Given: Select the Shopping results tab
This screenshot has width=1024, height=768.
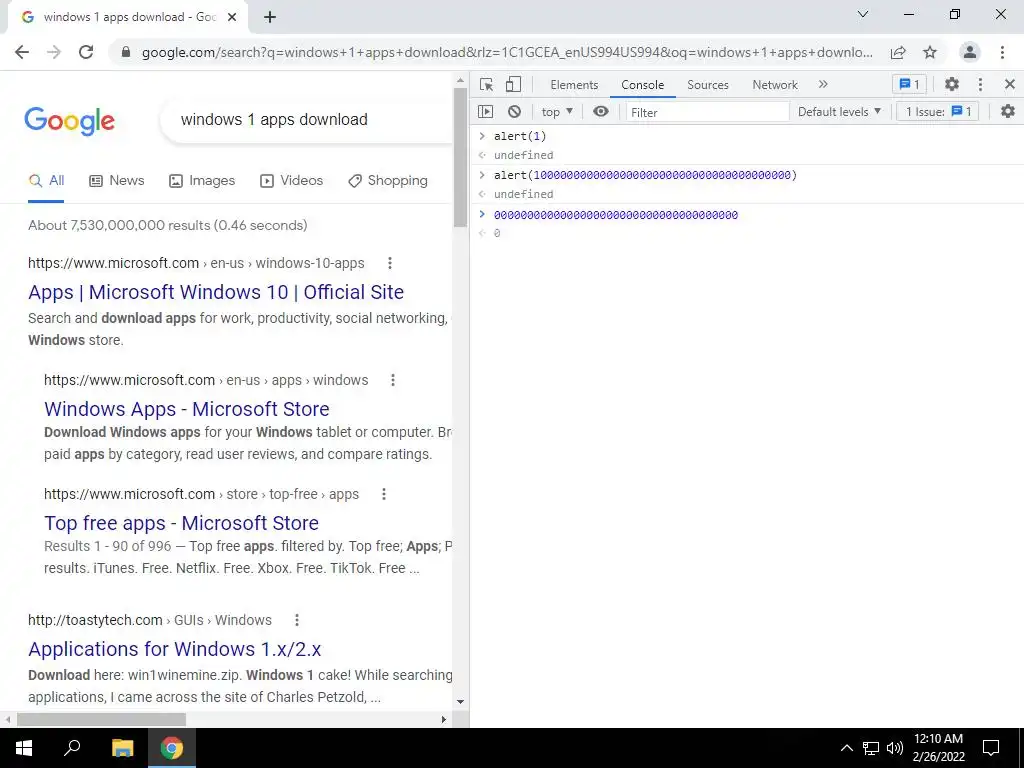Looking at the screenshot, I should click(388, 181).
